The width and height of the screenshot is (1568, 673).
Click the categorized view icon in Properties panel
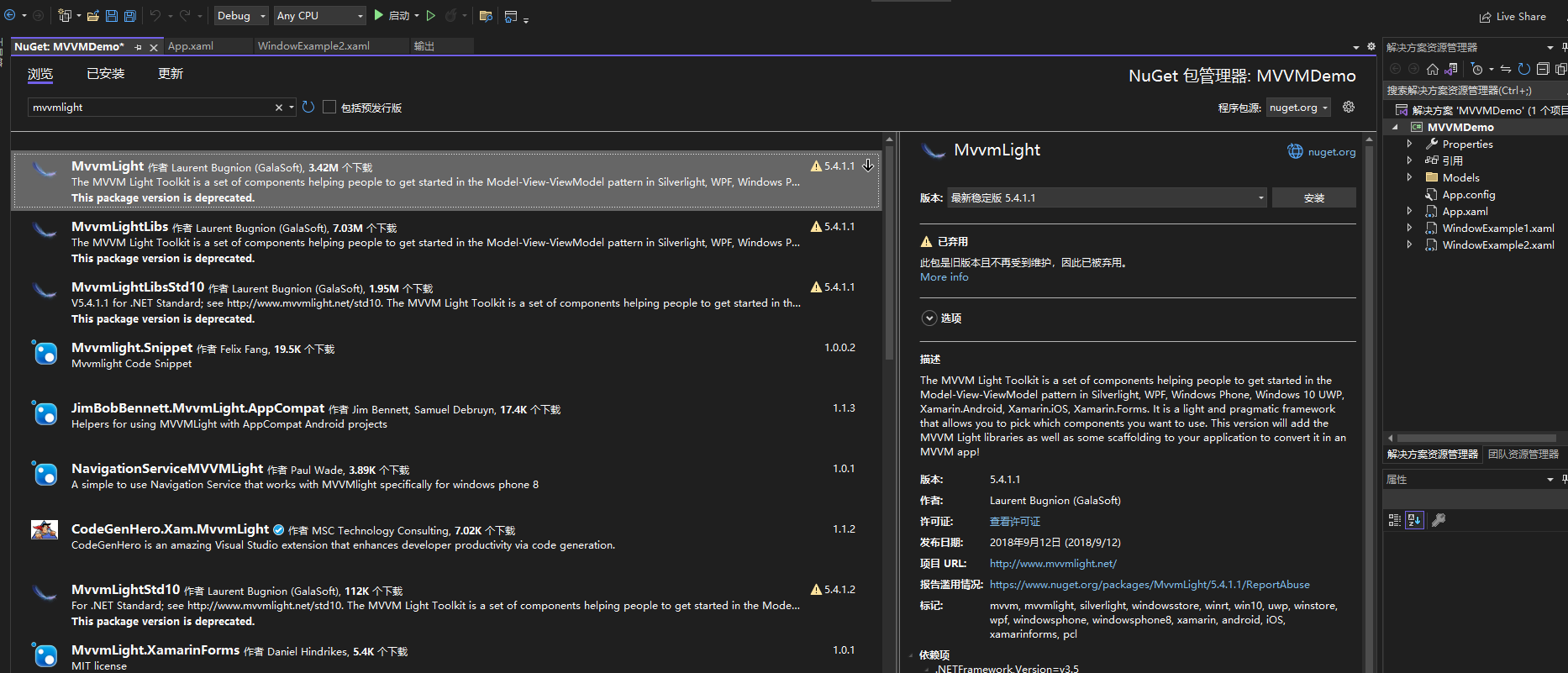point(1395,520)
